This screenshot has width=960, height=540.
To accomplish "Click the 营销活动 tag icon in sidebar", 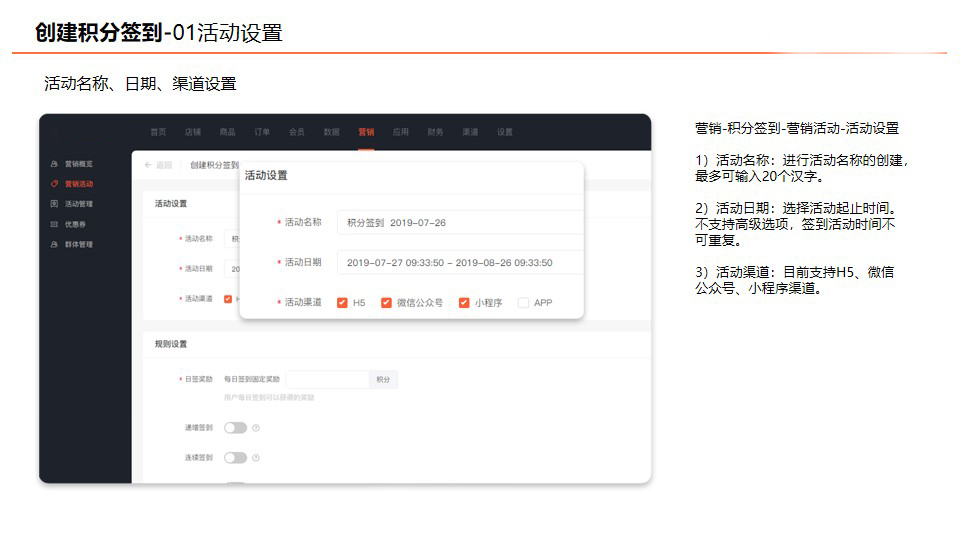I will coord(54,184).
